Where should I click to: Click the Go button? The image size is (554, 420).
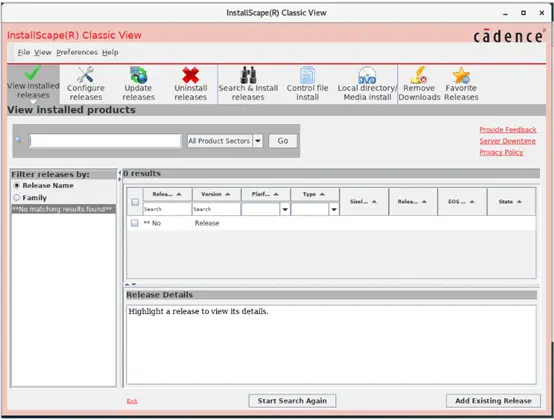283,141
